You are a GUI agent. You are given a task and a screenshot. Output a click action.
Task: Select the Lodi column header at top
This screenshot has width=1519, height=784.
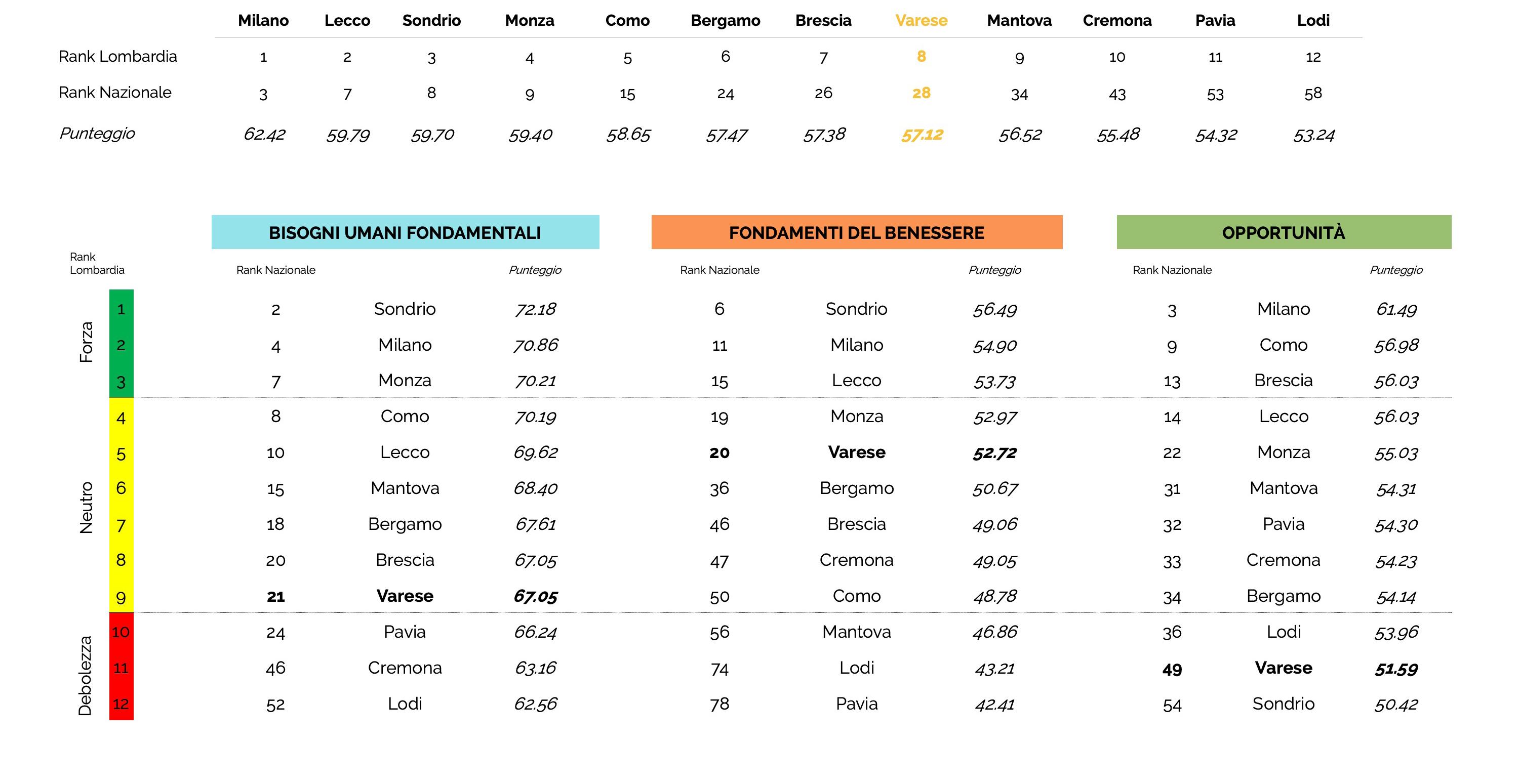click(1313, 21)
